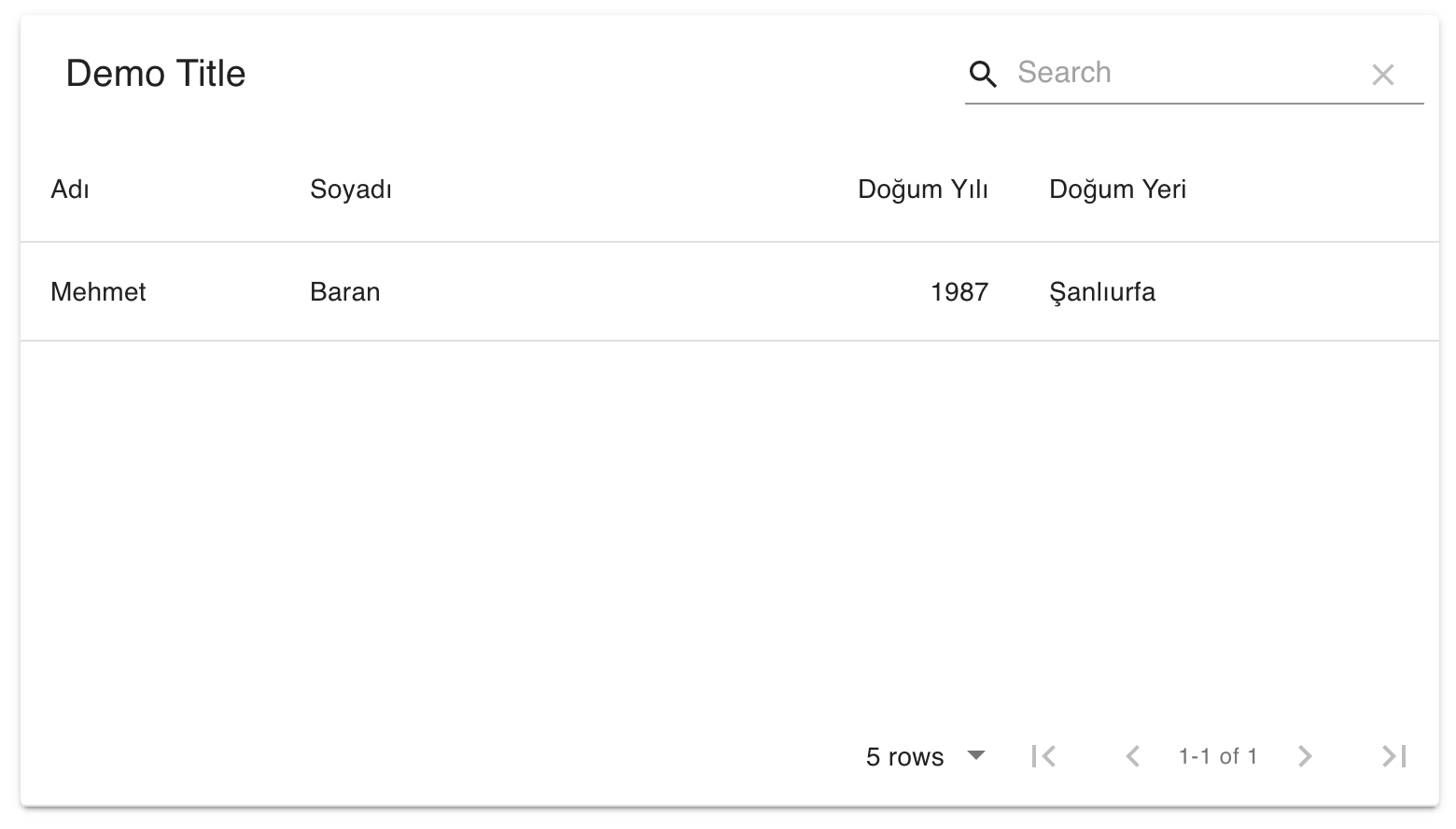
Task: Click the 1987 birth year cell
Action: pos(959,292)
